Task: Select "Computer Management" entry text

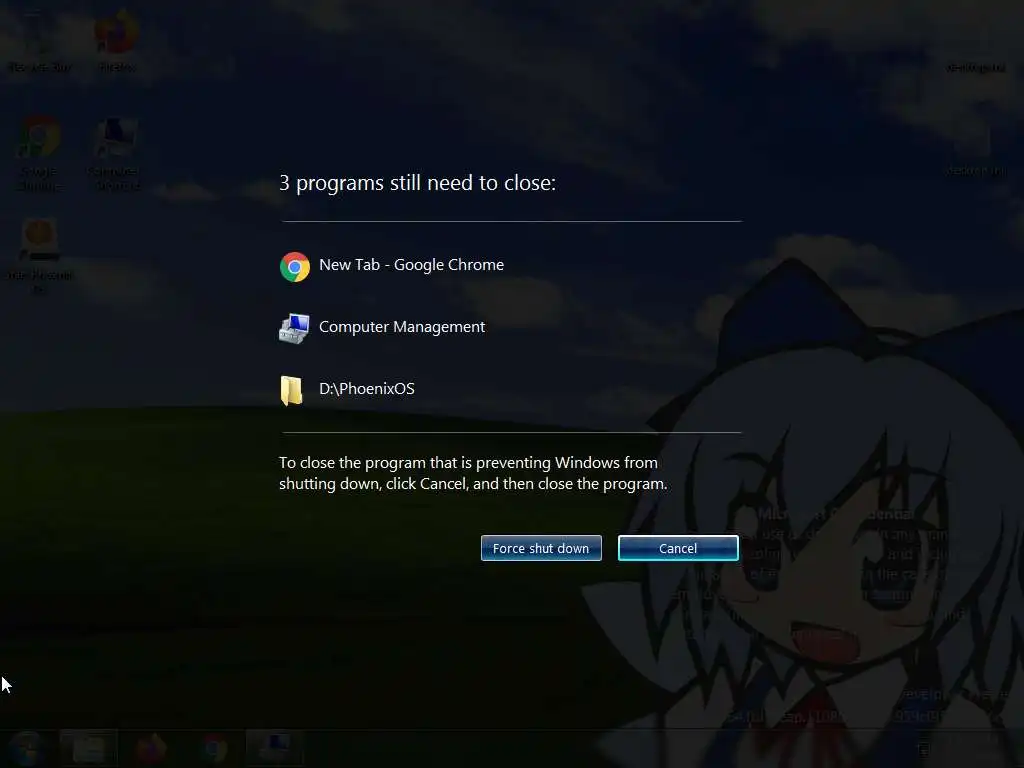Action: coord(402,327)
